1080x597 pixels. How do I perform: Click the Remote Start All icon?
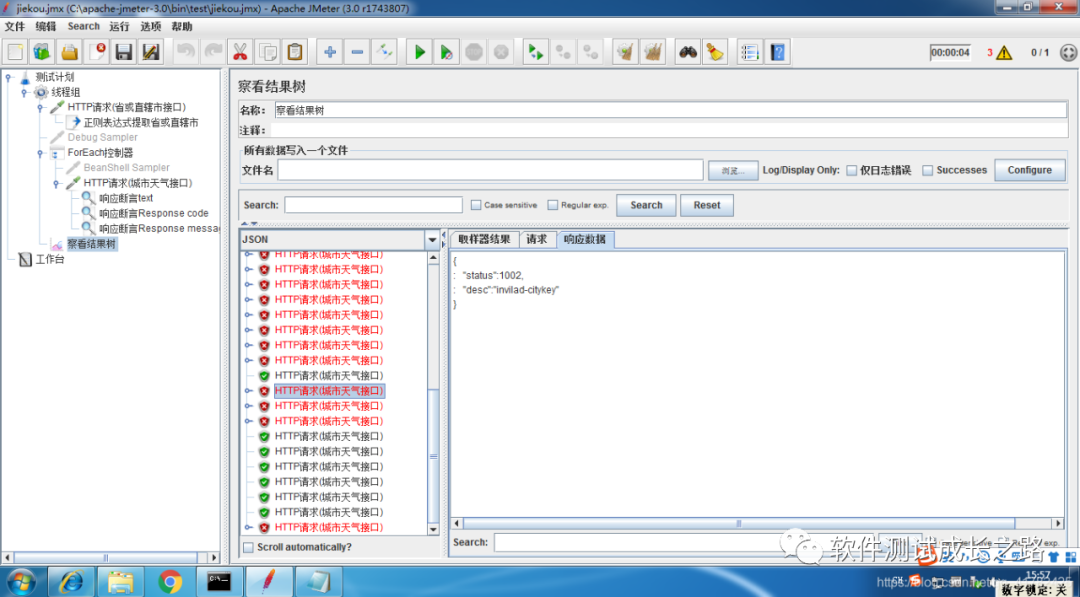(x=536, y=52)
